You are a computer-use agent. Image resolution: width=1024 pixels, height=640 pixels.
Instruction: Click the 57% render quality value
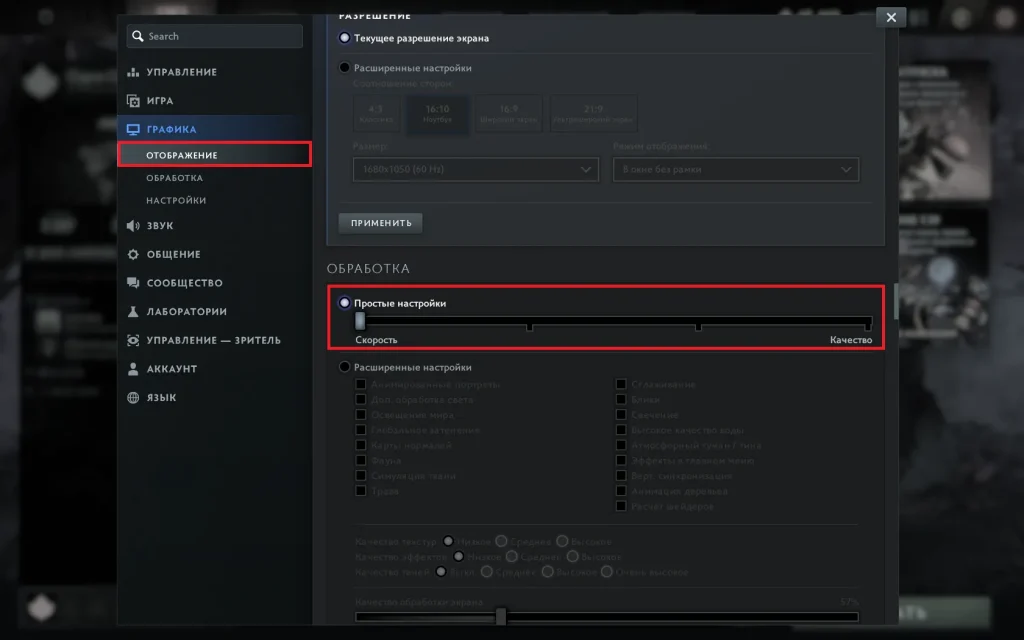pyautogui.click(x=850, y=601)
